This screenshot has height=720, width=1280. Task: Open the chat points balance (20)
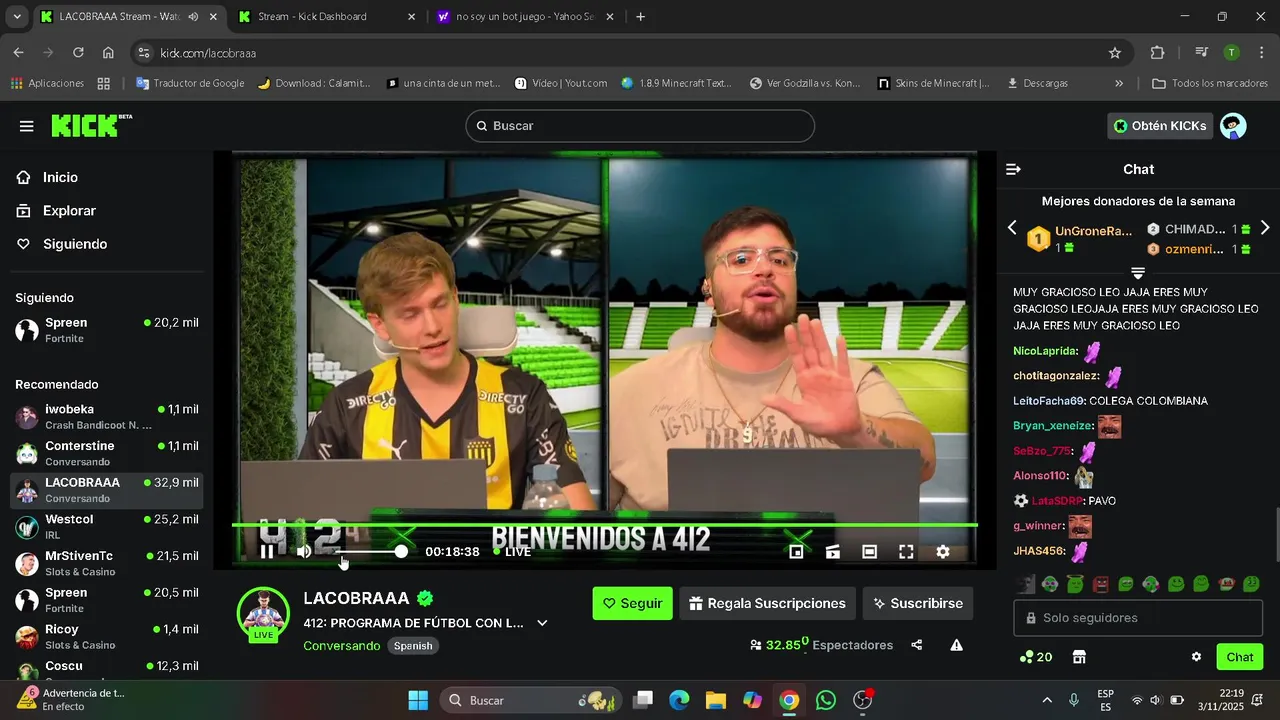pyautogui.click(x=1036, y=657)
